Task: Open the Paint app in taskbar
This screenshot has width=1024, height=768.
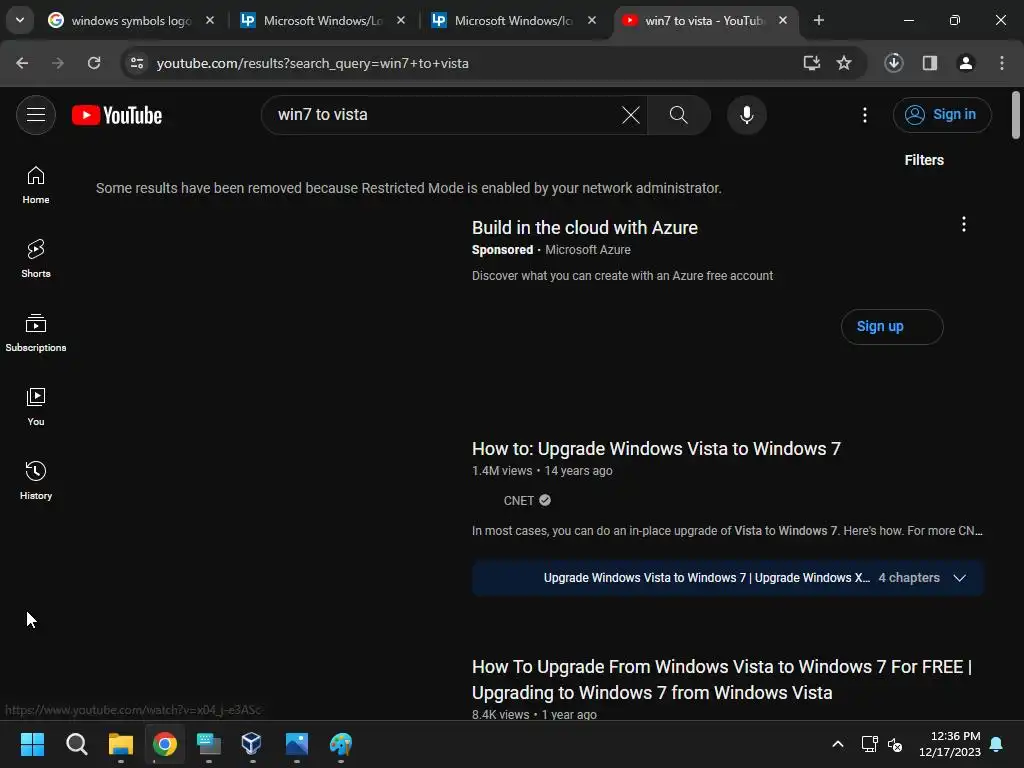Action: pyautogui.click(x=341, y=744)
